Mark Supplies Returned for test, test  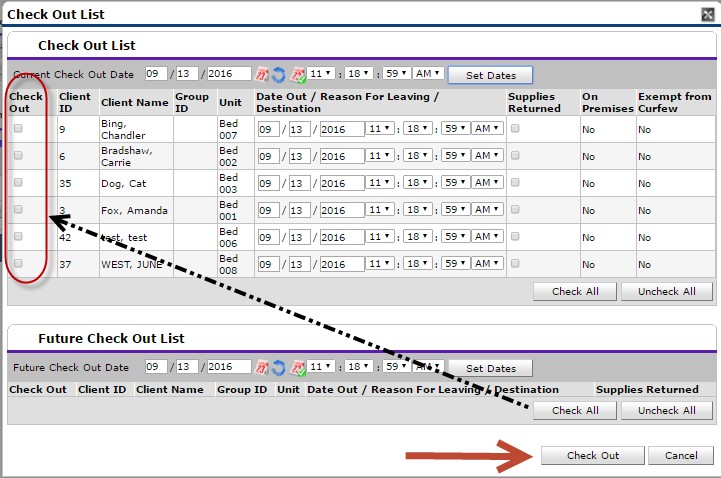[x=515, y=236]
